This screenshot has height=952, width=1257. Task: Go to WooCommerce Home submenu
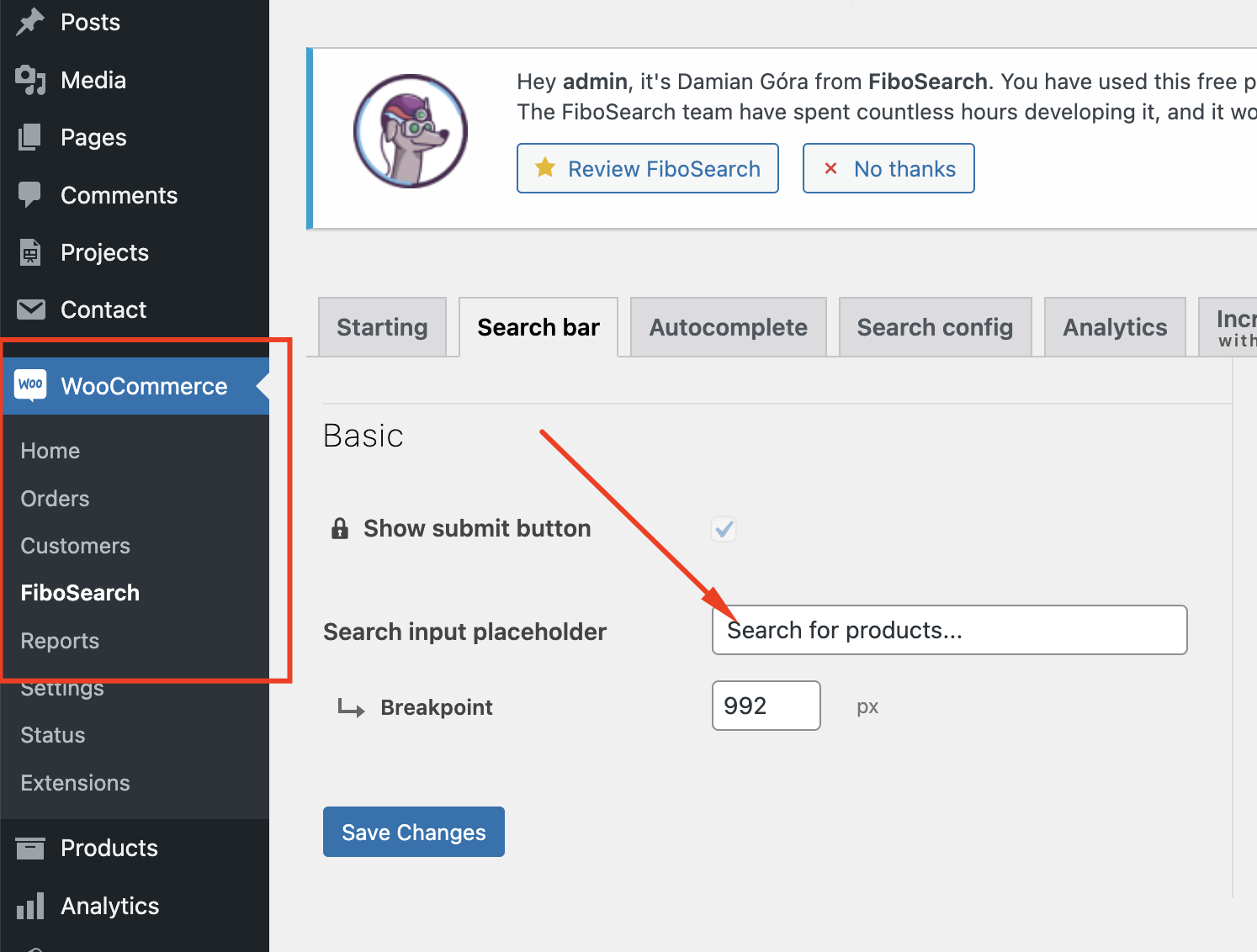click(x=50, y=451)
